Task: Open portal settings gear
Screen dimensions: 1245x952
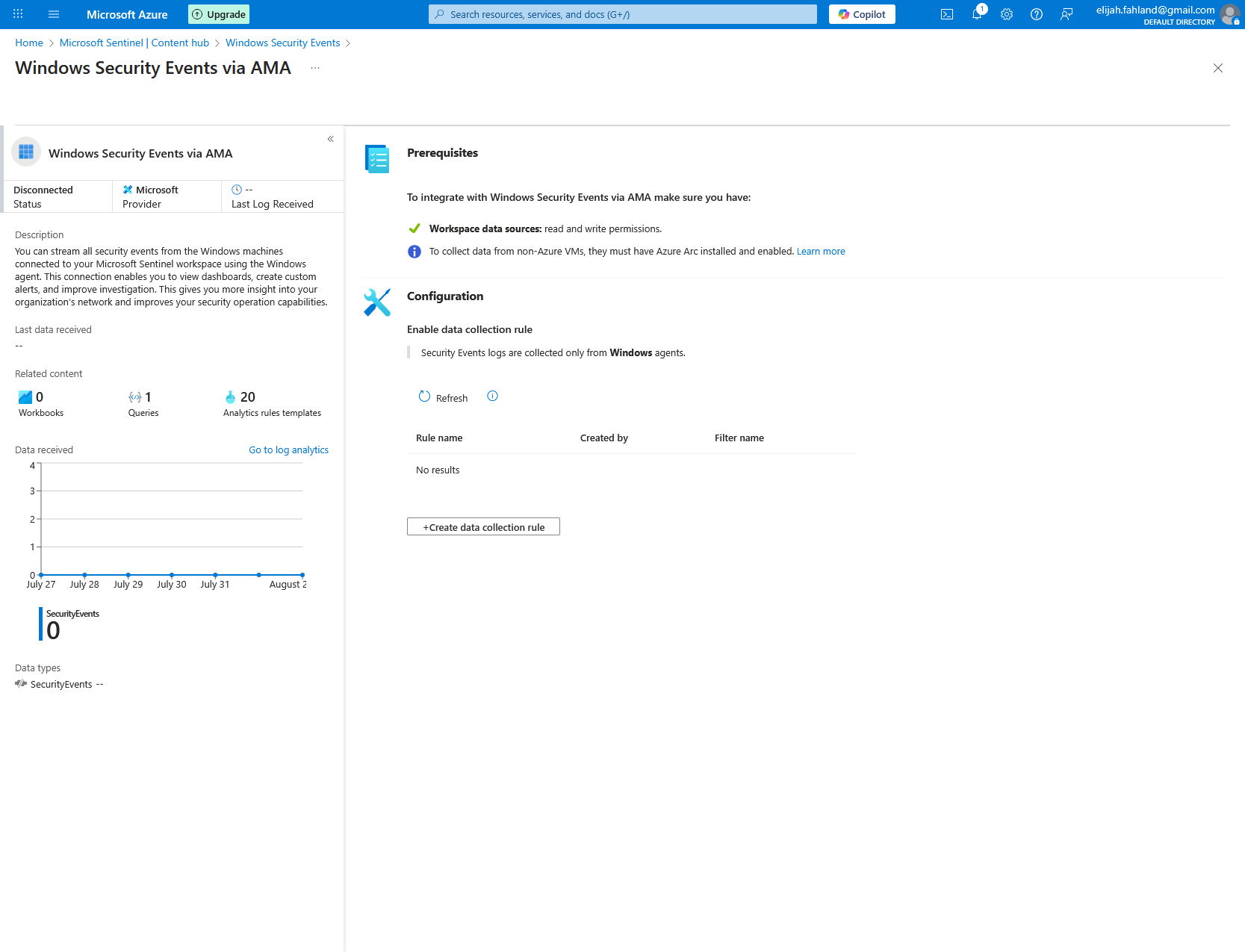Action: (1007, 14)
